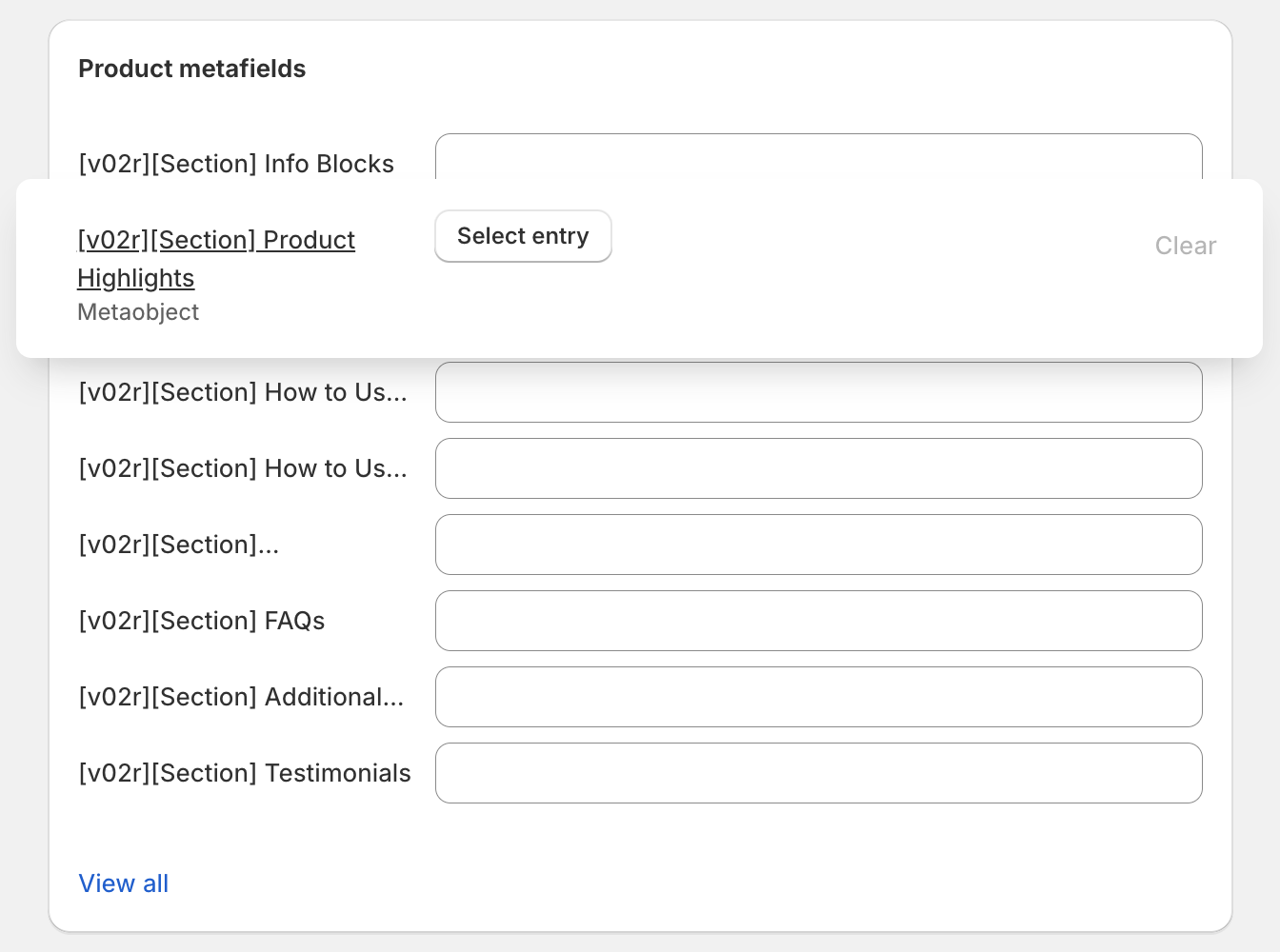The height and width of the screenshot is (952, 1280).
Task: Open the View all metafields link
Action: [124, 883]
